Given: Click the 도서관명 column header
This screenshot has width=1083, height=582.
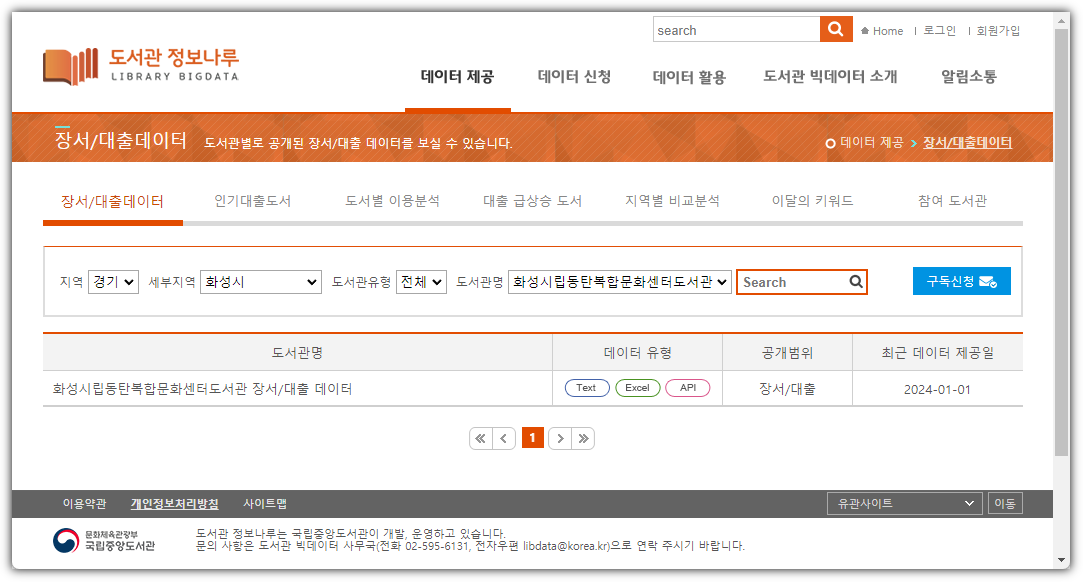Looking at the screenshot, I should click(x=297, y=353).
